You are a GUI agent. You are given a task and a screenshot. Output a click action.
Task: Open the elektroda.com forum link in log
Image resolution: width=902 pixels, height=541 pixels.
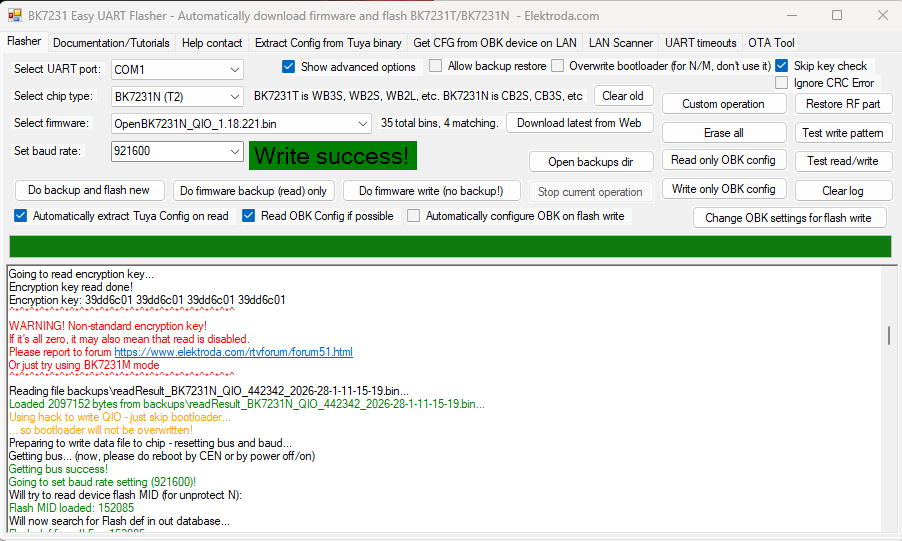pos(234,352)
